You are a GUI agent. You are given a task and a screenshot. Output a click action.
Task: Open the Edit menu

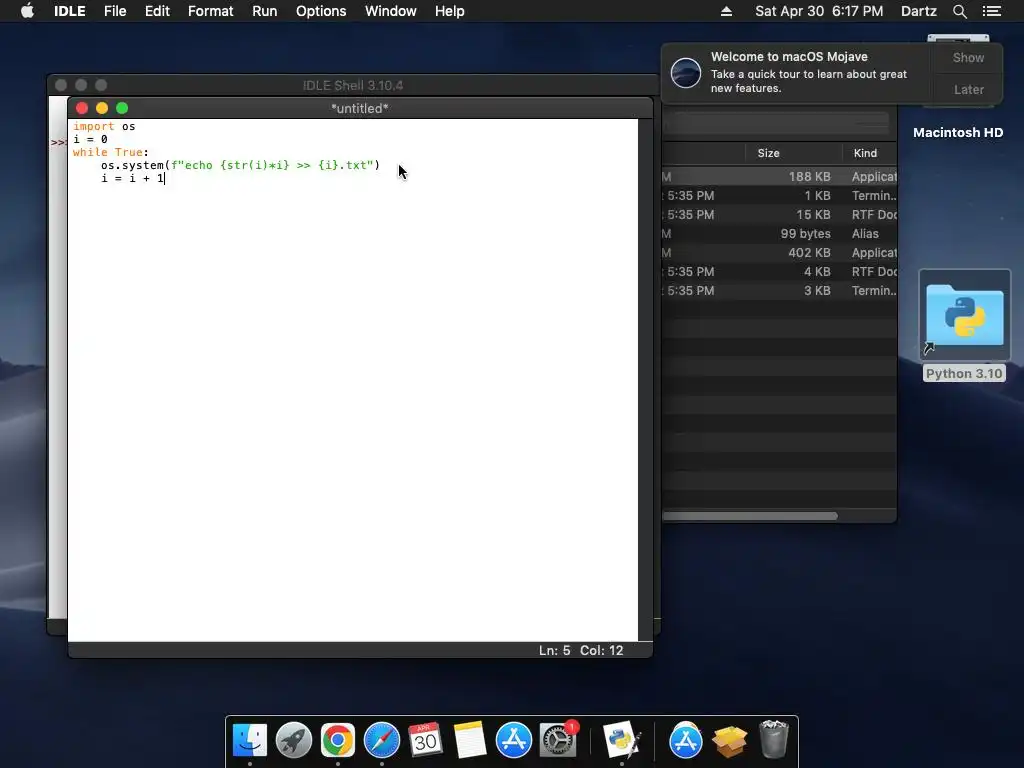click(157, 11)
